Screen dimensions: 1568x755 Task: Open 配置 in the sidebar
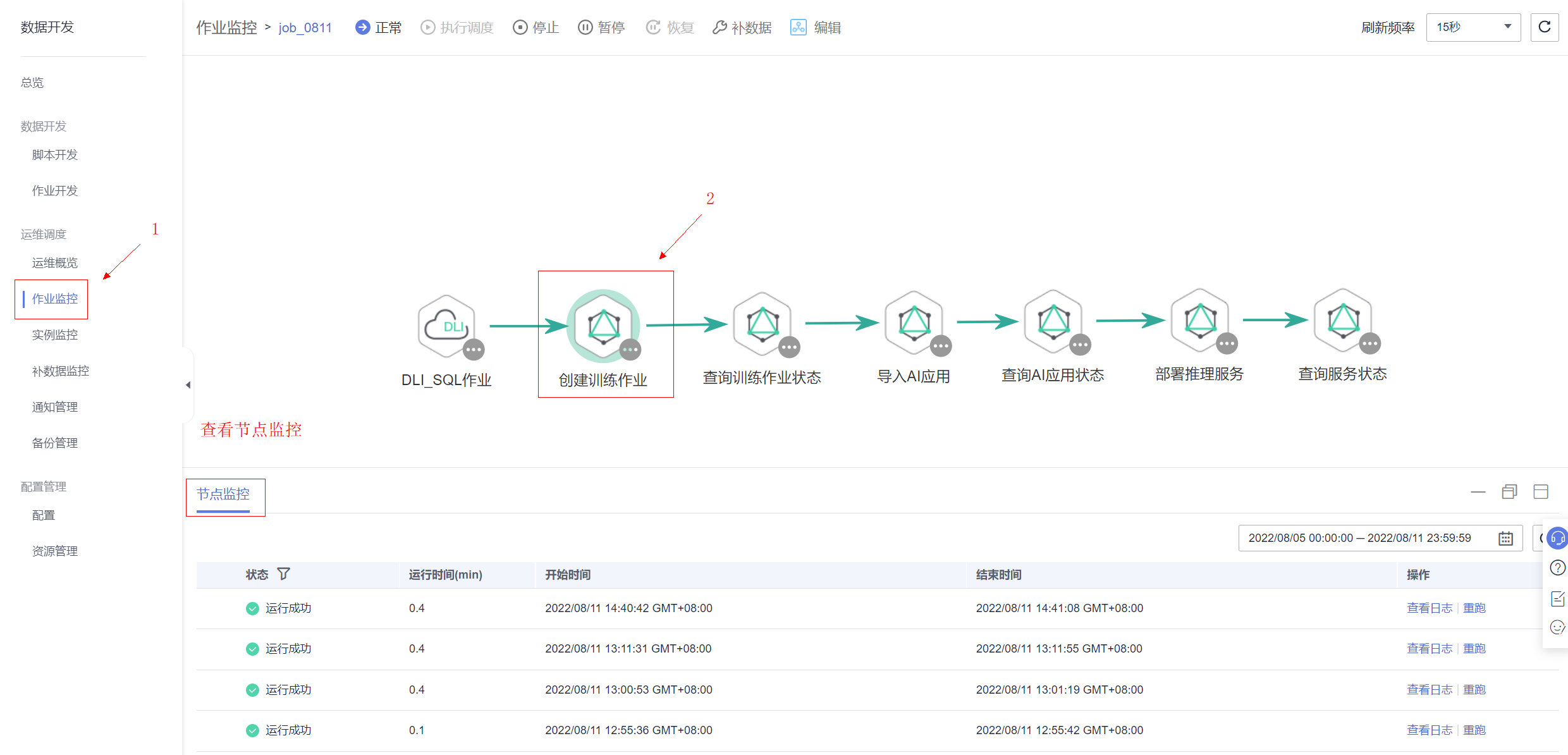pyautogui.click(x=44, y=515)
